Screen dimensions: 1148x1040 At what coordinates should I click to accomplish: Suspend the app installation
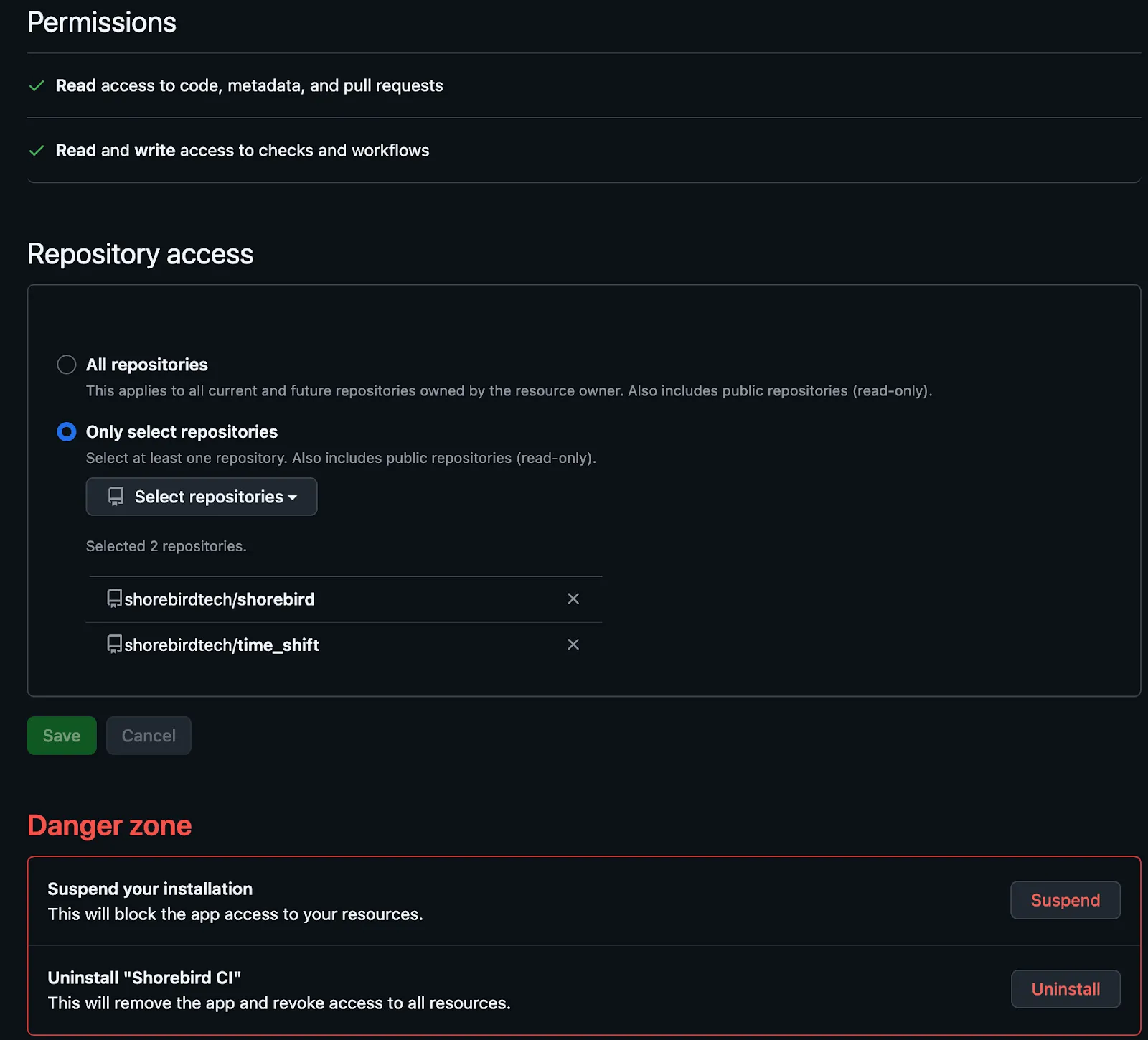(1065, 900)
